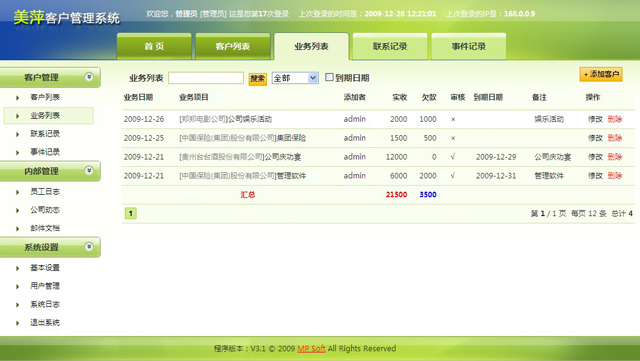
Task: Click the 2009-12-29 due date cell
Action: coord(496,157)
